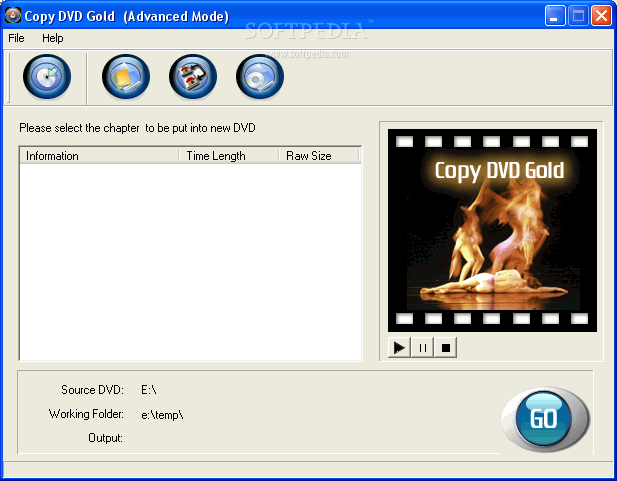Open the File menu
617x481 pixels.
(x=16, y=38)
